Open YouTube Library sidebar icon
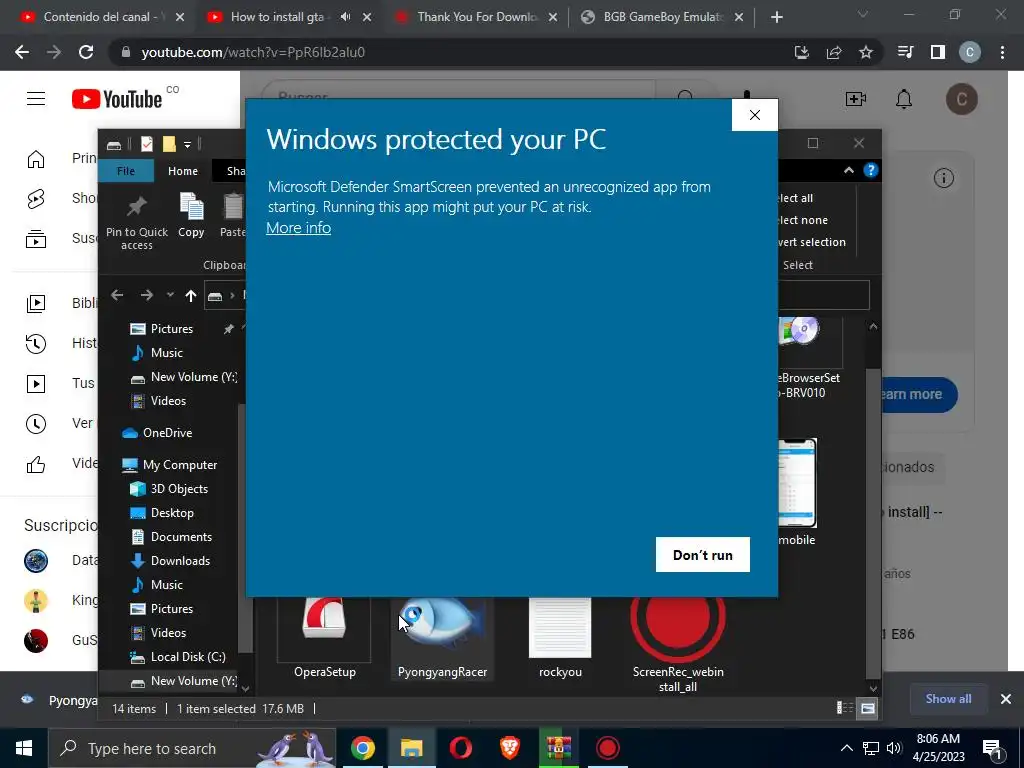 click(x=36, y=304)
